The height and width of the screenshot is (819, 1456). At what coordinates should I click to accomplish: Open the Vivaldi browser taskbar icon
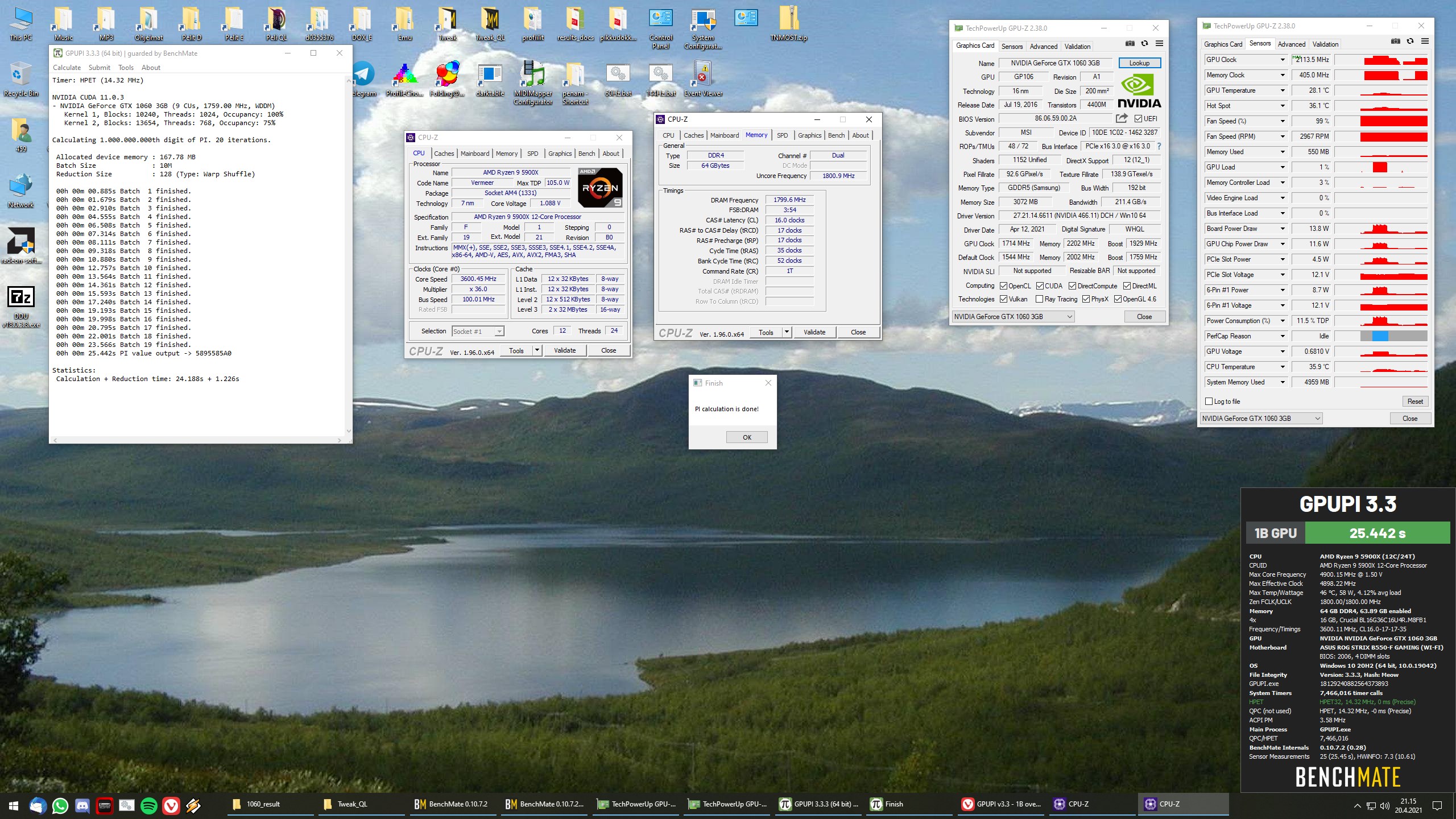tap(171, 805)
